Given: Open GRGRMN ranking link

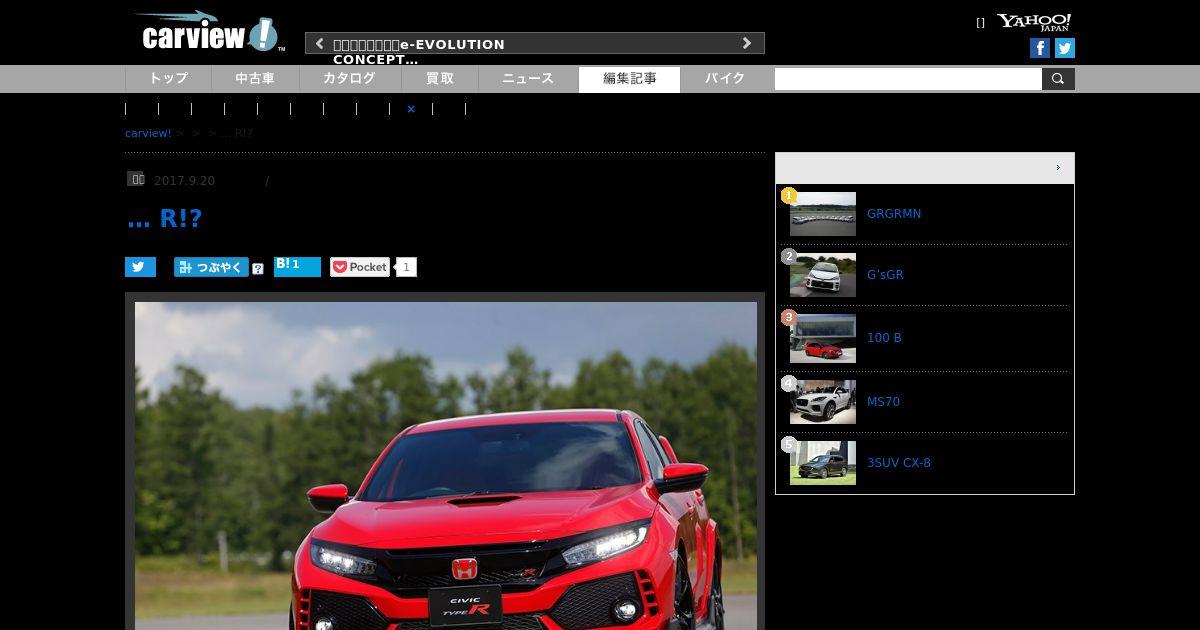Looking at the screenshot, I should 894,214.
